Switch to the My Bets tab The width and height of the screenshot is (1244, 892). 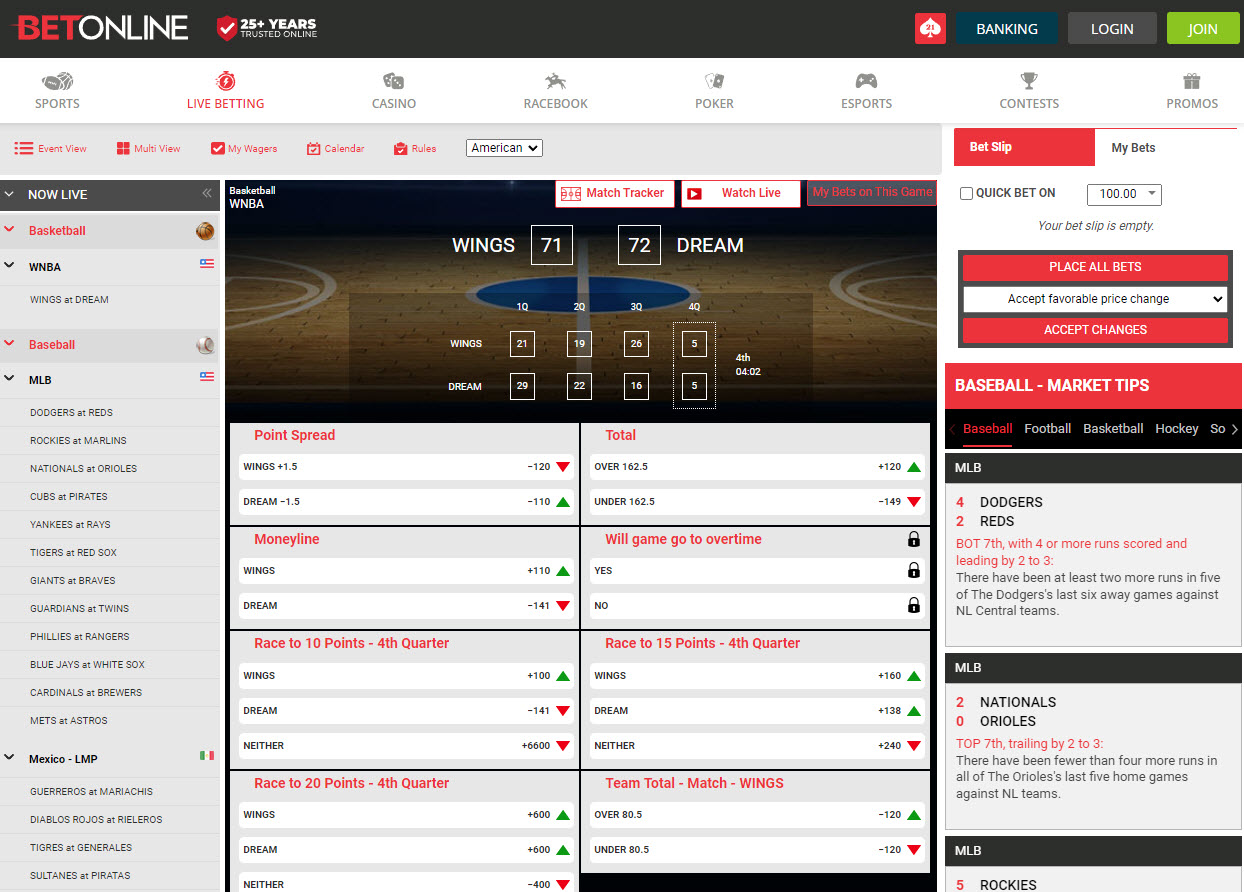1133,148
